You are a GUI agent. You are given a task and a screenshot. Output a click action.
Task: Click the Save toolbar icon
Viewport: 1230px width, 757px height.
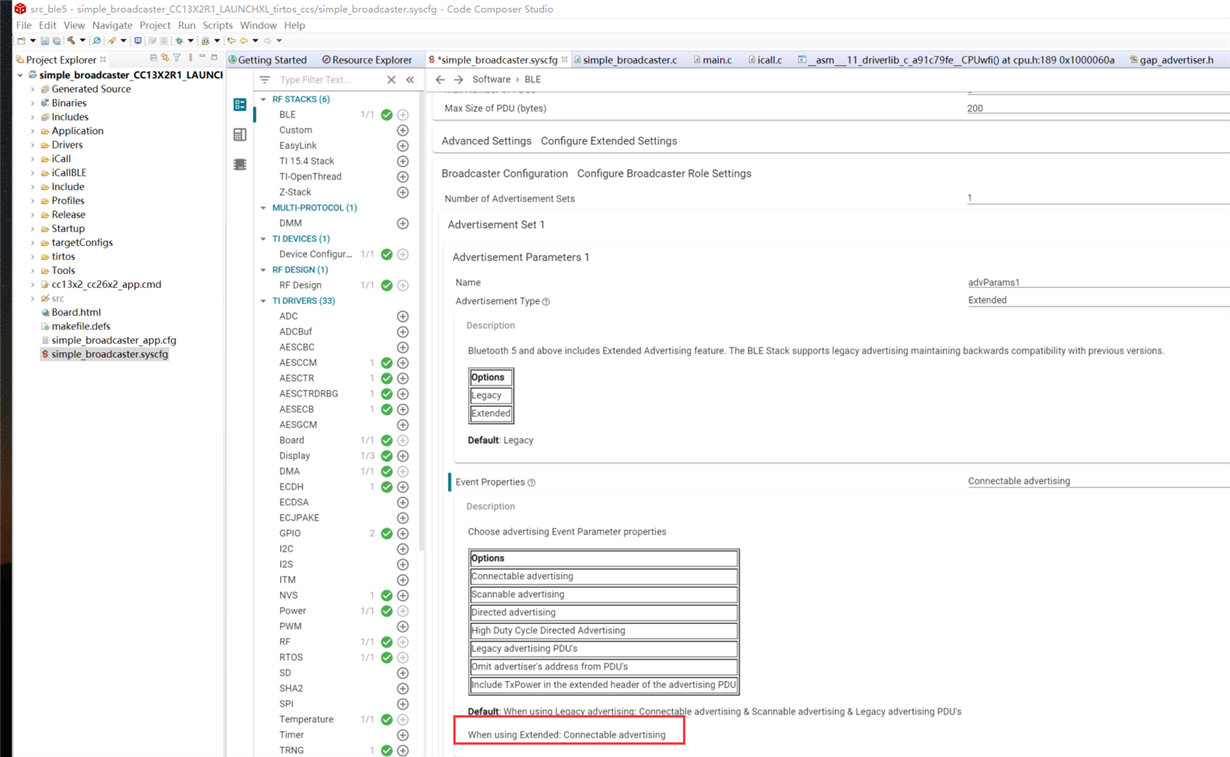pos(44,41)
